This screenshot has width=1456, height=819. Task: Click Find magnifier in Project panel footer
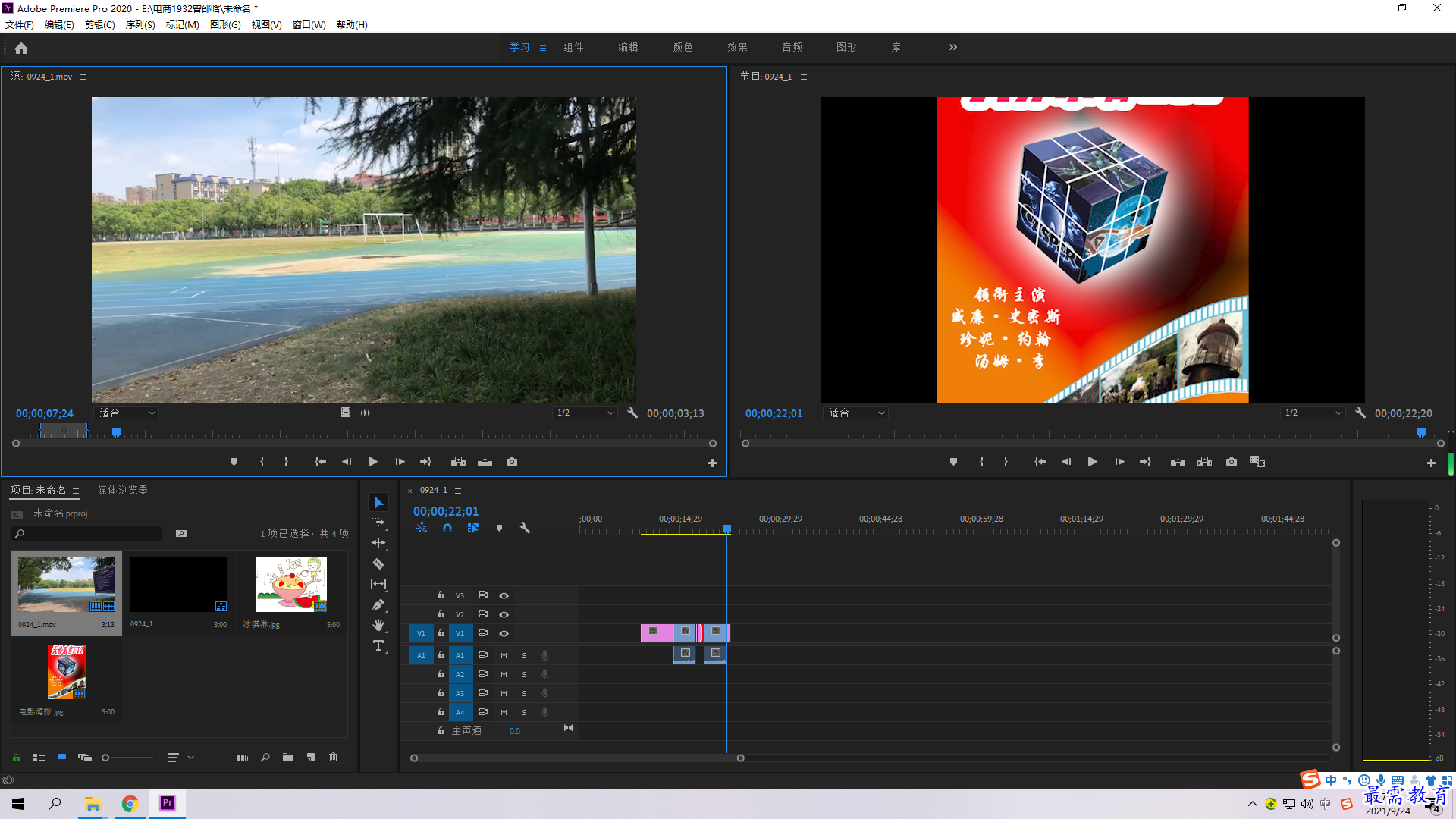pos(265,758)
